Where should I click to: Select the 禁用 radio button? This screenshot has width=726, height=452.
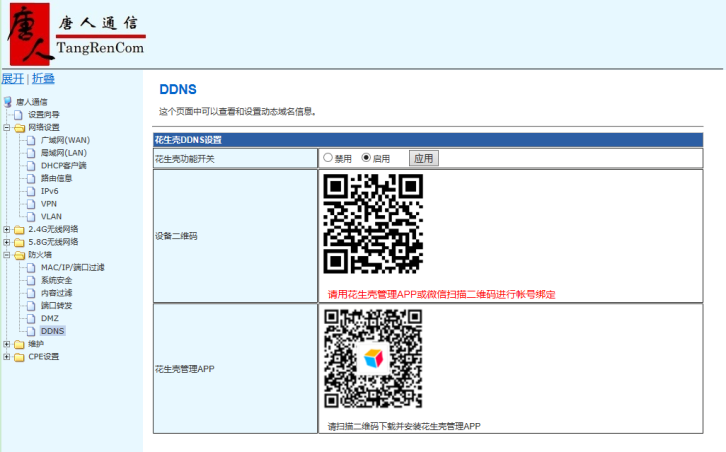click(x=328, y=158)
